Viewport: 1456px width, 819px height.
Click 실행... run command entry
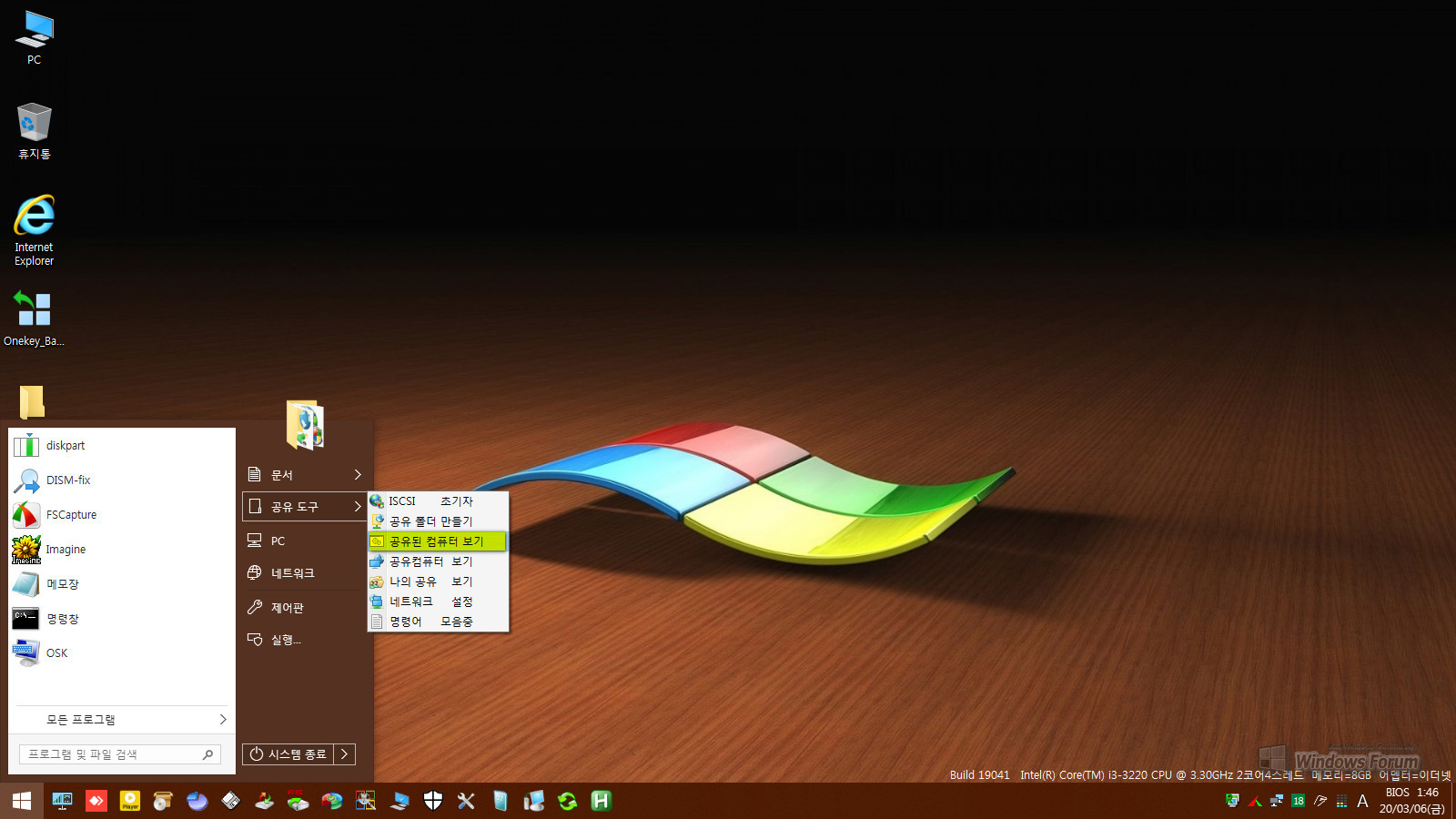click(x=305, y=640)
